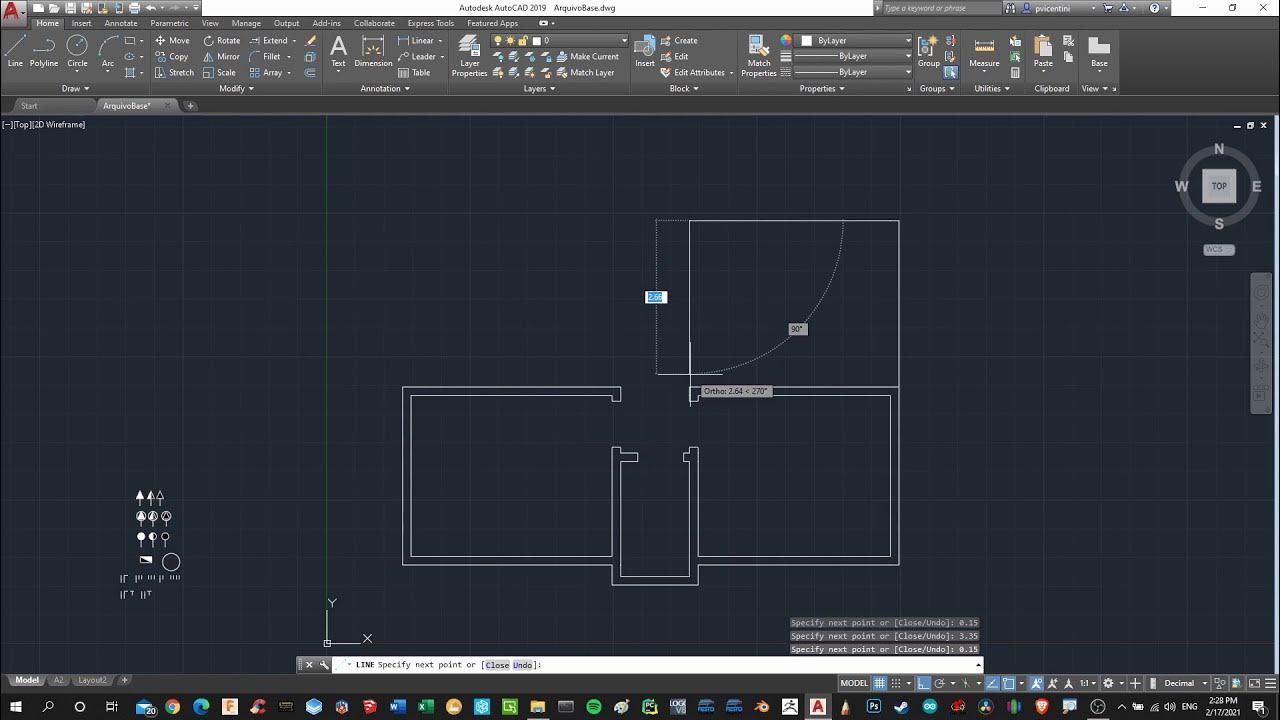Toggle drawing grid display in status bar
The image size is (1280, 720).
point(880,683)
